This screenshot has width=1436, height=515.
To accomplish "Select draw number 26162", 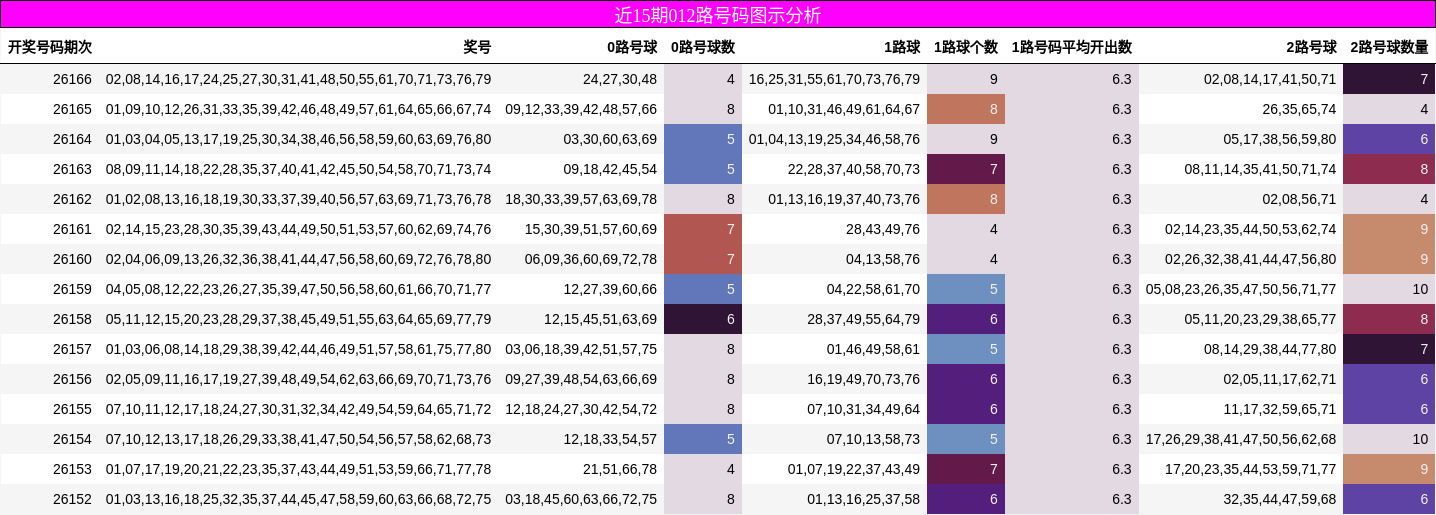I will click(x=72, y=199).
